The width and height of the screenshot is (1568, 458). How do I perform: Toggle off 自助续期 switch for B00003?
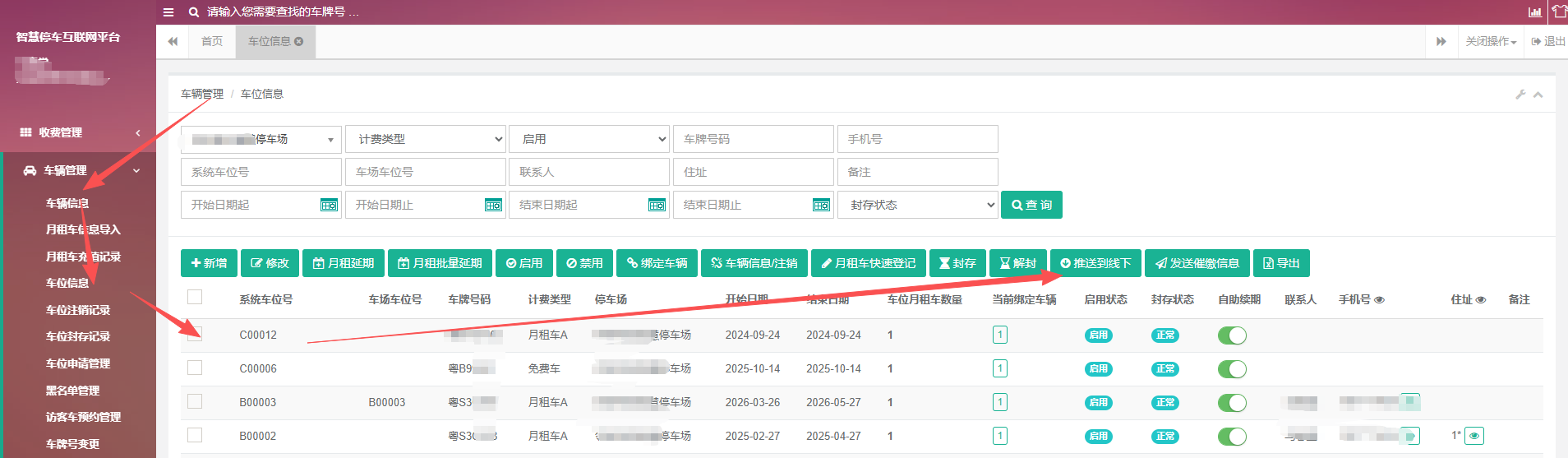point(1232,403)
